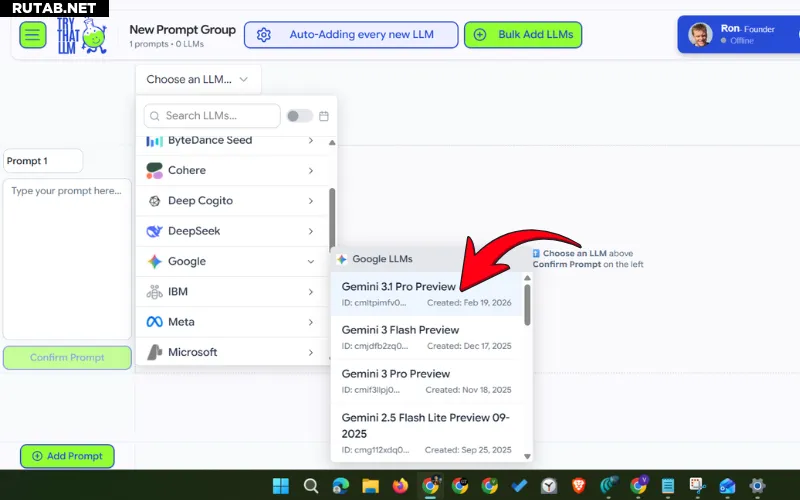800x500 pixels.
Task: Toggle the switch next to LLM search
Action: point(299,116)
